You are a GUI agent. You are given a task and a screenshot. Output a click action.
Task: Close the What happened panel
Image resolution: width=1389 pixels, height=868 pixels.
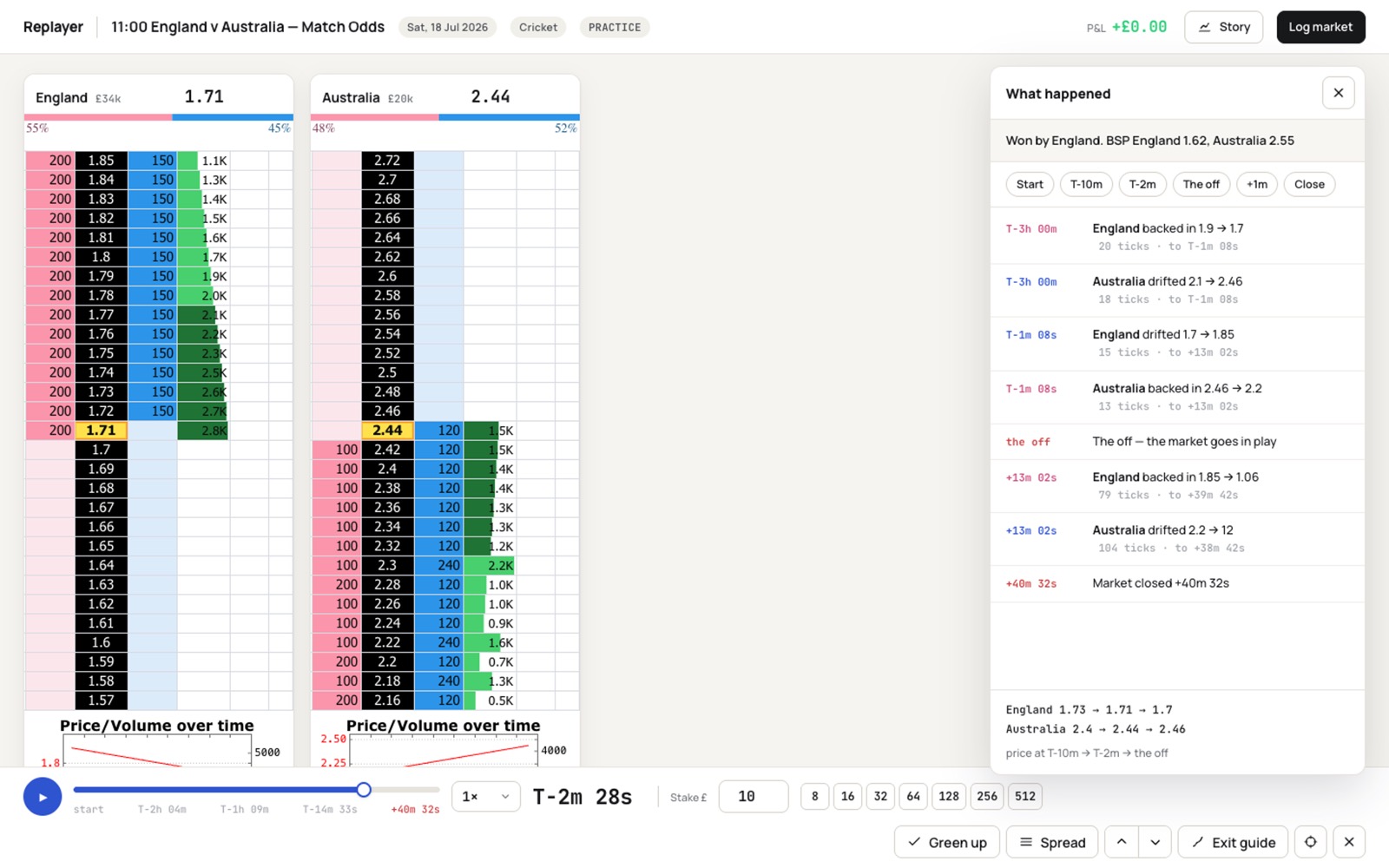(1338, 93)
